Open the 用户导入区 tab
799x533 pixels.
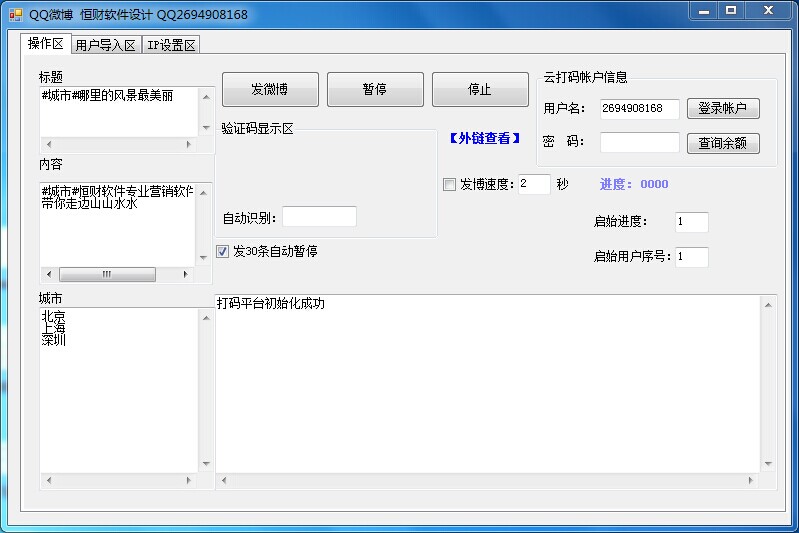pos(106,45)
